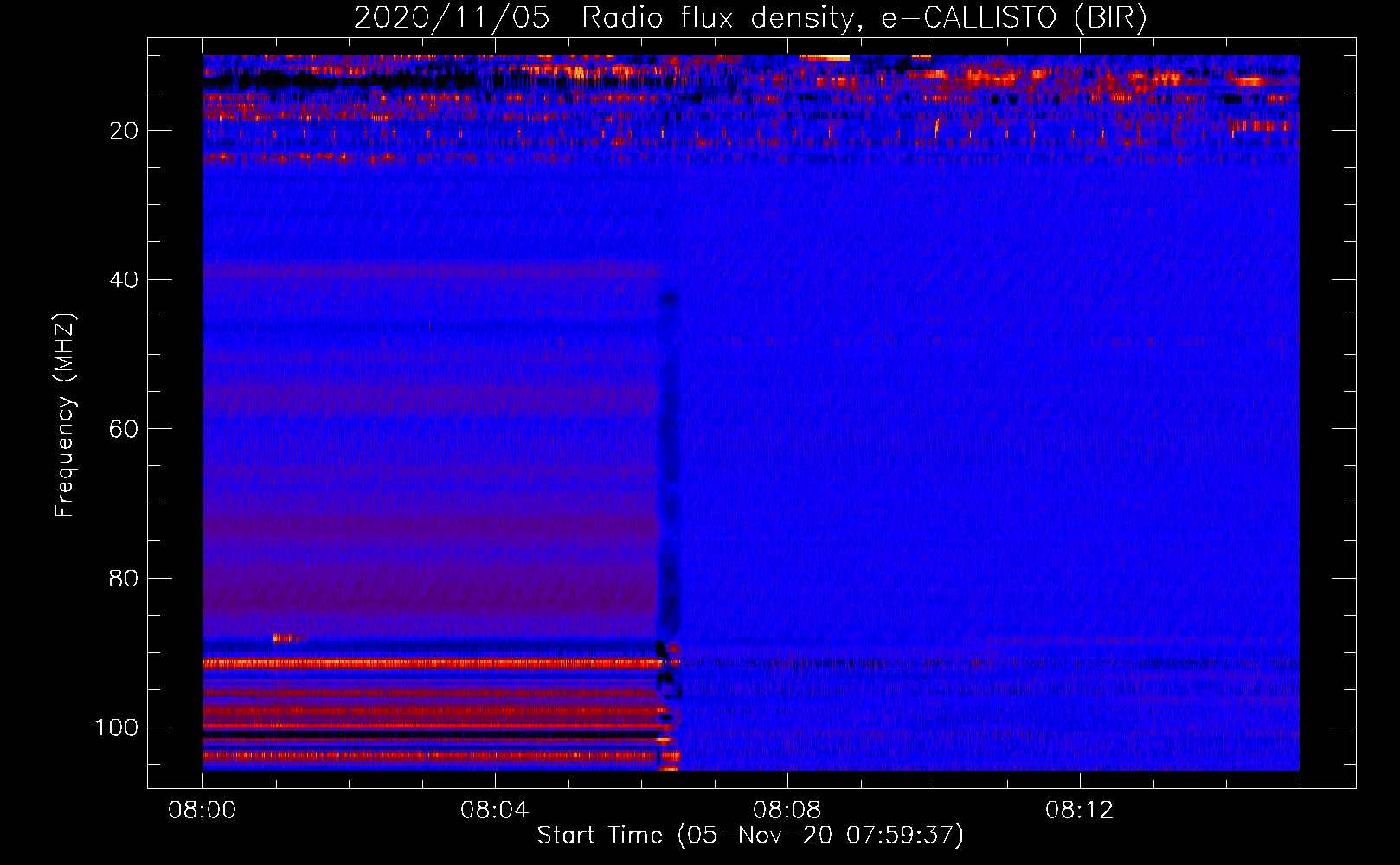Click the '08:08' time tick label

pyautogui.click(x=787, y=811)
